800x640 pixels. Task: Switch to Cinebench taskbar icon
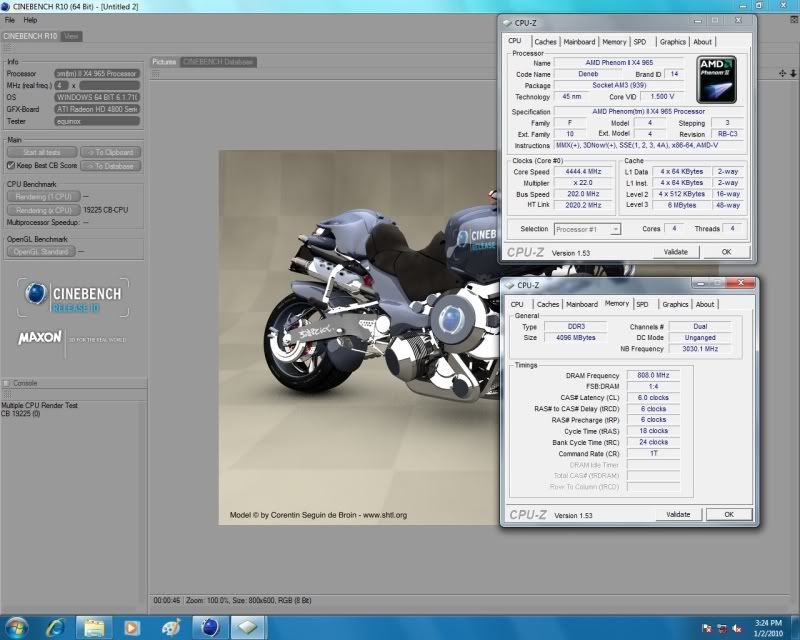point(209,627)
